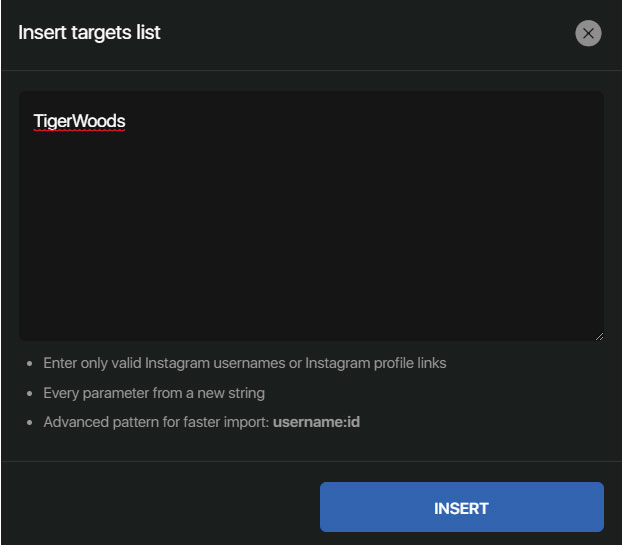Click the 'Advanced pattern for faster import' hint
This screenshot has width=622, height=545.
coord(156,422)
